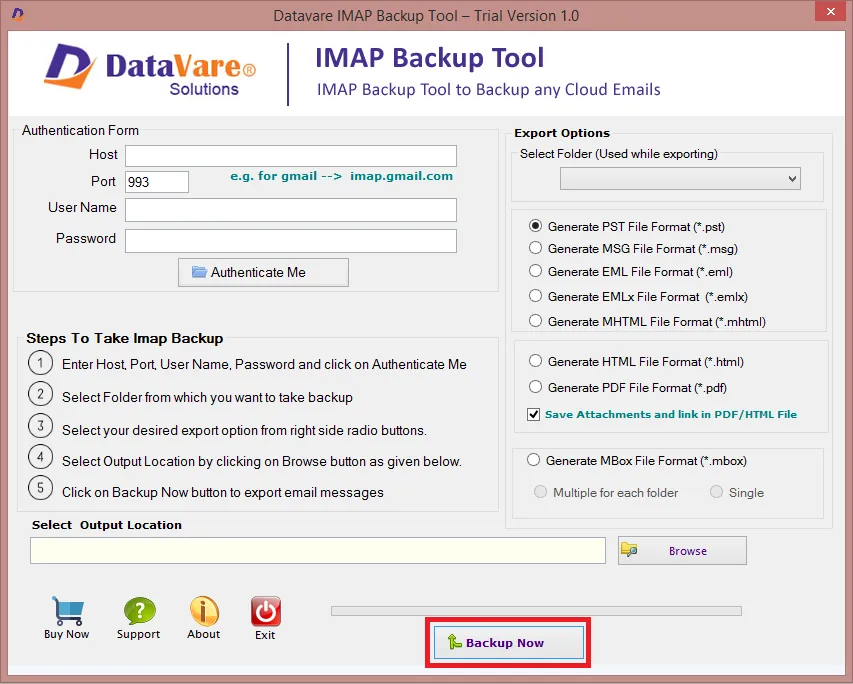Image resolution: width=853 pixels, height=684 pixels.
Task: Start export with Backup Now button
Action: click(x=509, y=643)
